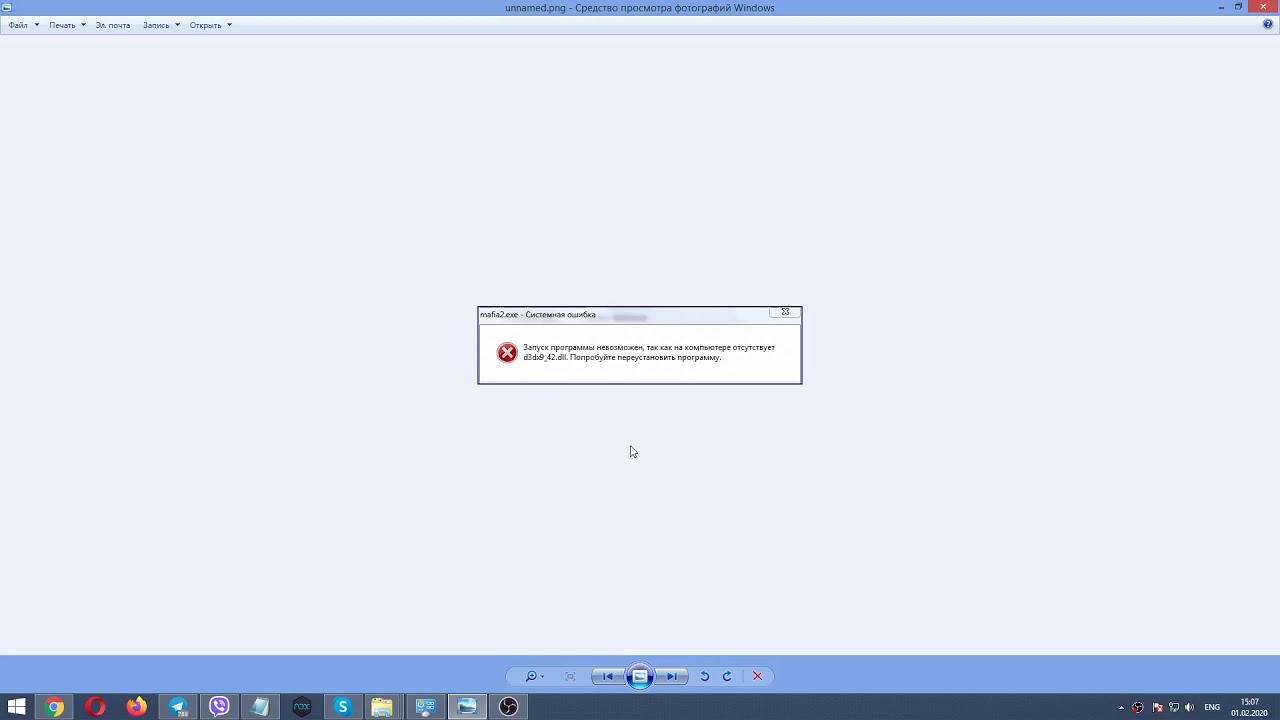Rotate image clockwise

pos(727,677)
